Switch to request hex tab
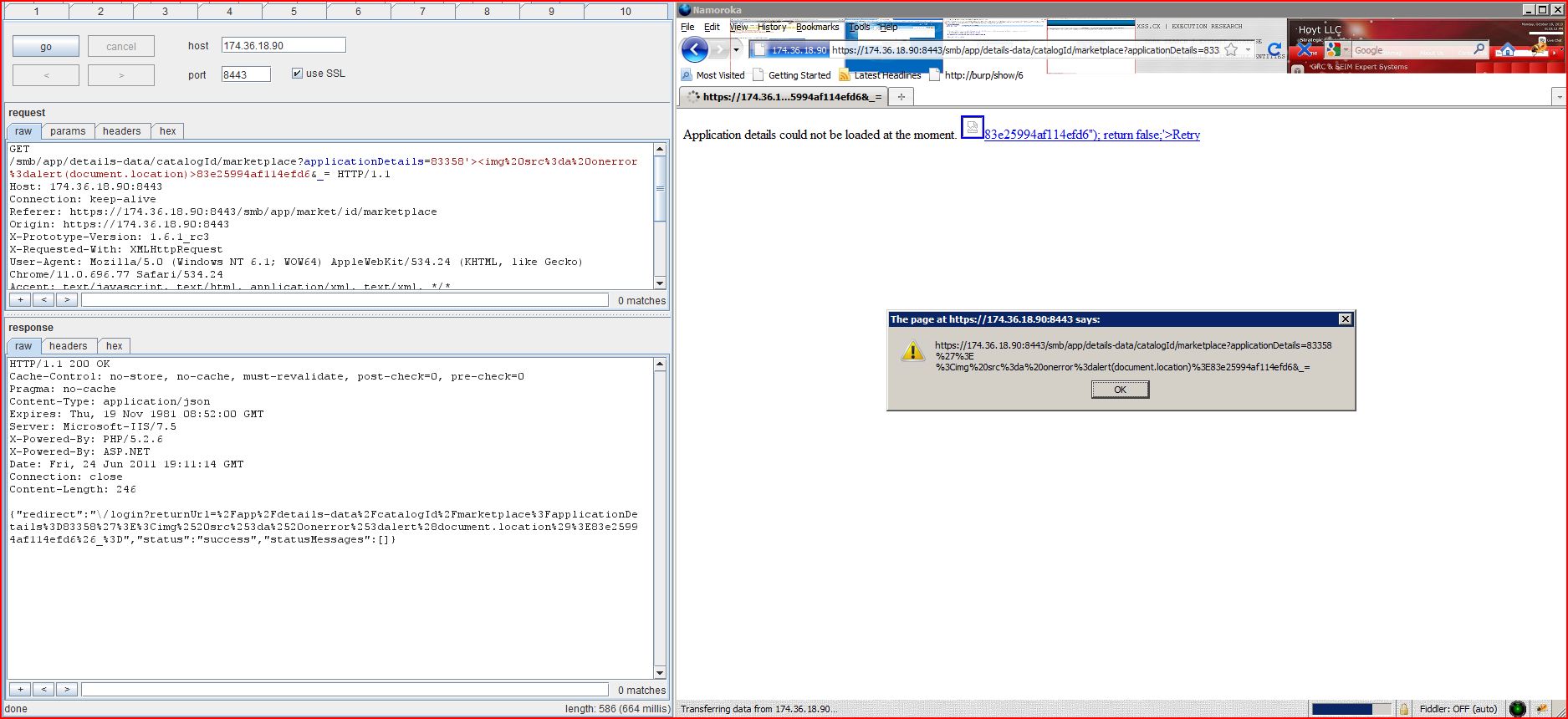1568x719 pixels. (x=168, y=131)
